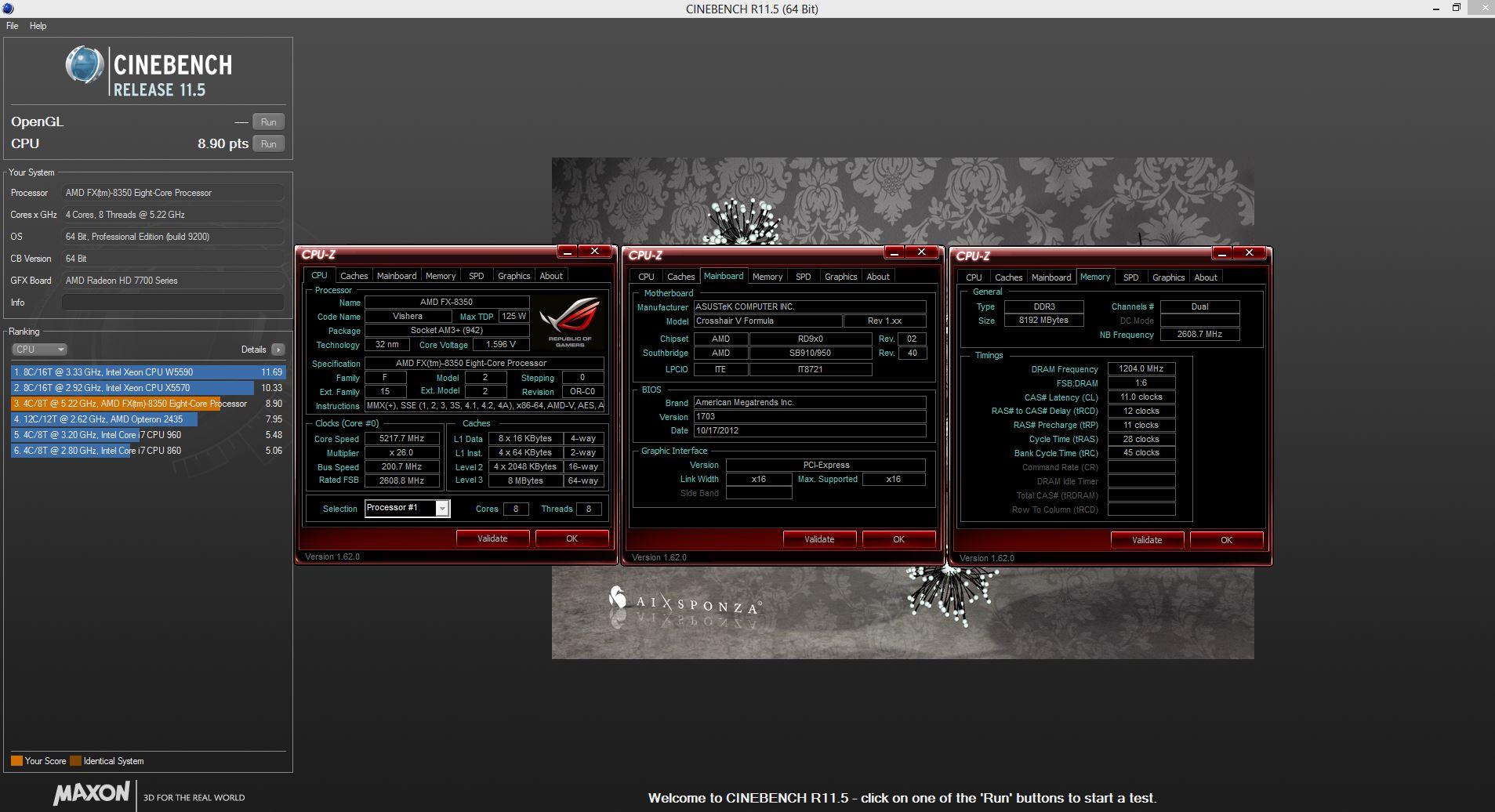
Task: Open Graphics tab in Mainboard CPU-Z window
Action: coord(841,277)
